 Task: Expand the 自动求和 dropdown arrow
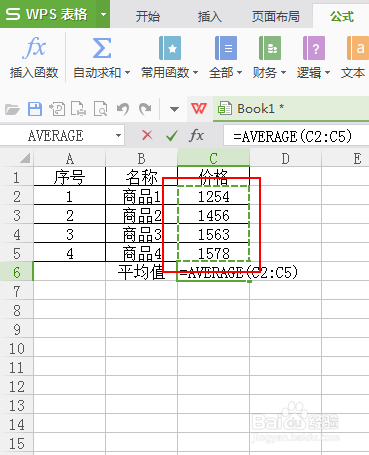tap(127, 72)
